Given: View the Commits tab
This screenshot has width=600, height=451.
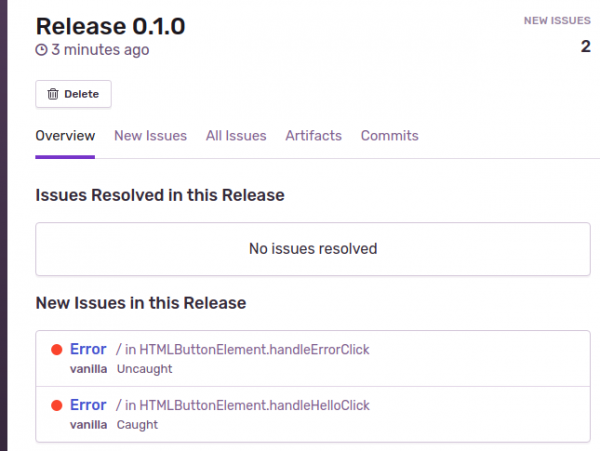Looking at the screenshot, I should coord(389,136).
